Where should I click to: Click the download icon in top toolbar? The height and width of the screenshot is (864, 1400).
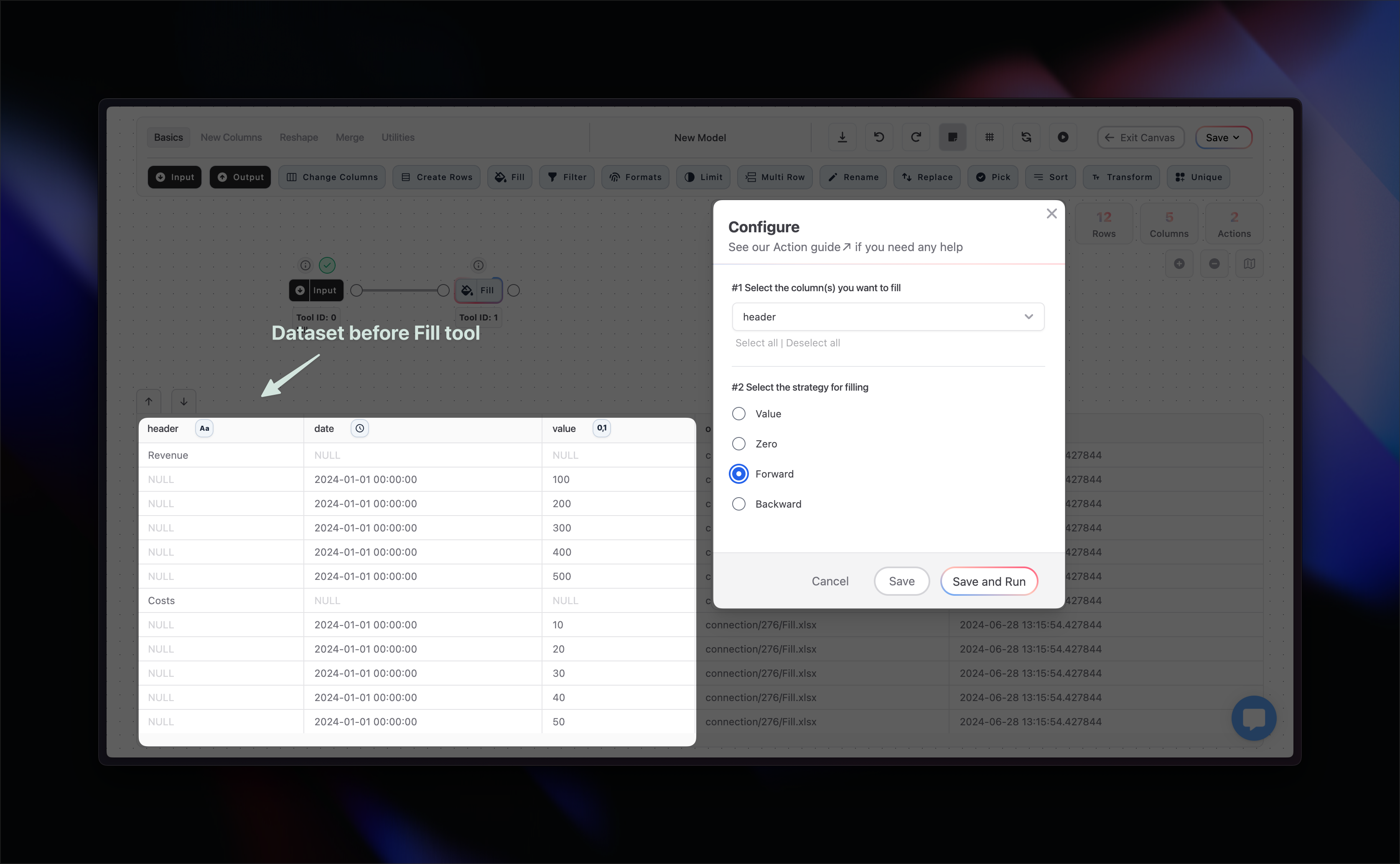(x=842, y=137)
